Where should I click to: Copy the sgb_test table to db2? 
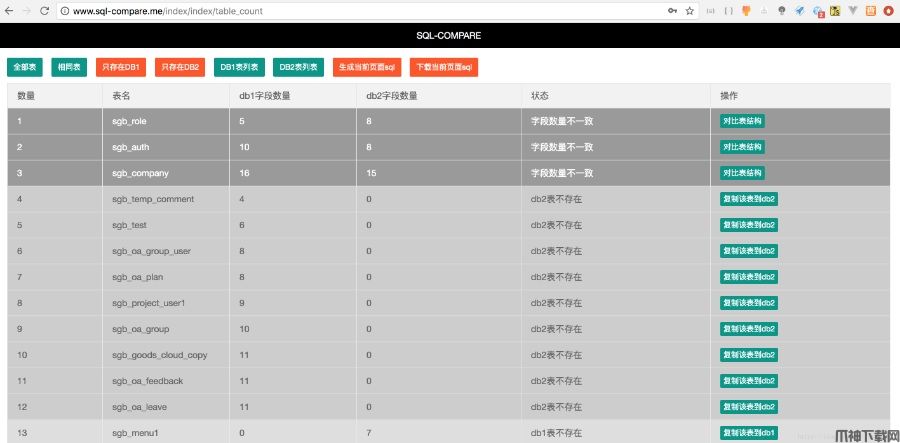[x=749, y=225]
